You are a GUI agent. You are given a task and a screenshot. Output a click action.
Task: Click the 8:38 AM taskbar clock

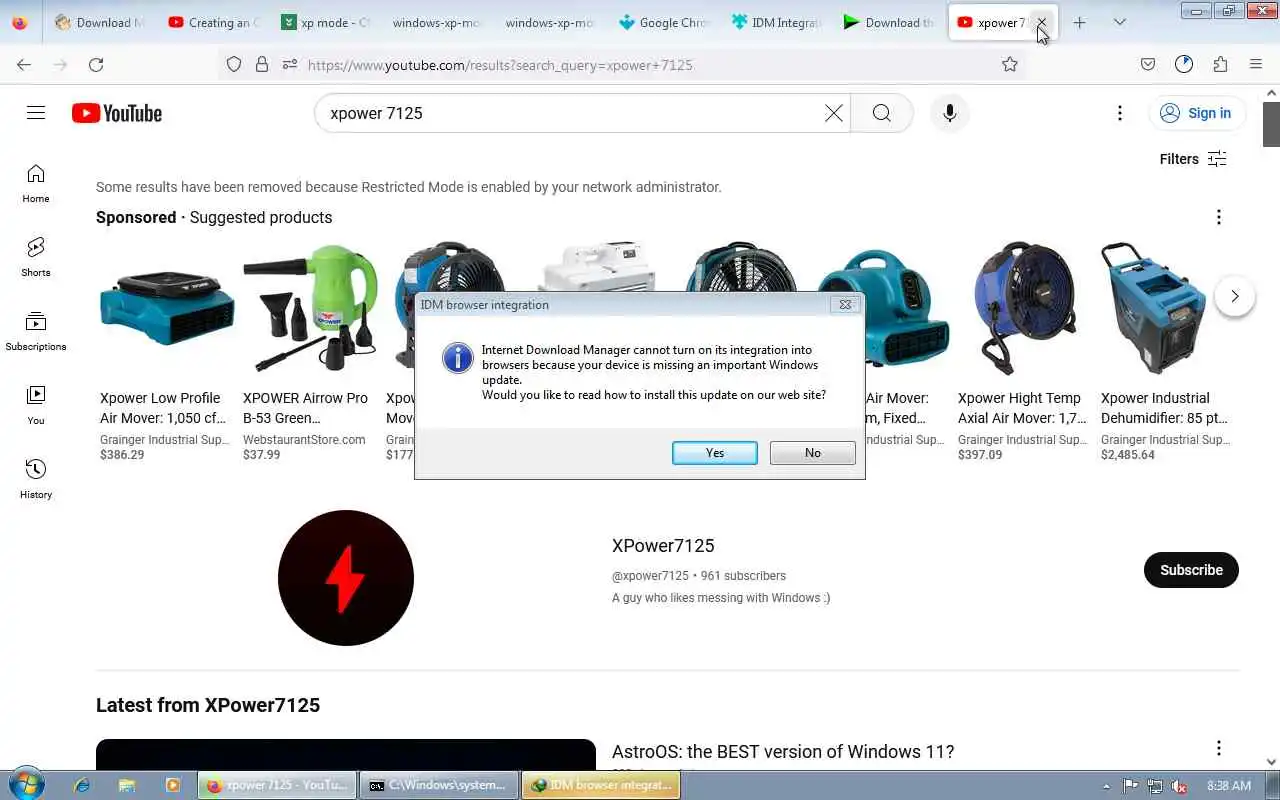pos(1229,786)
